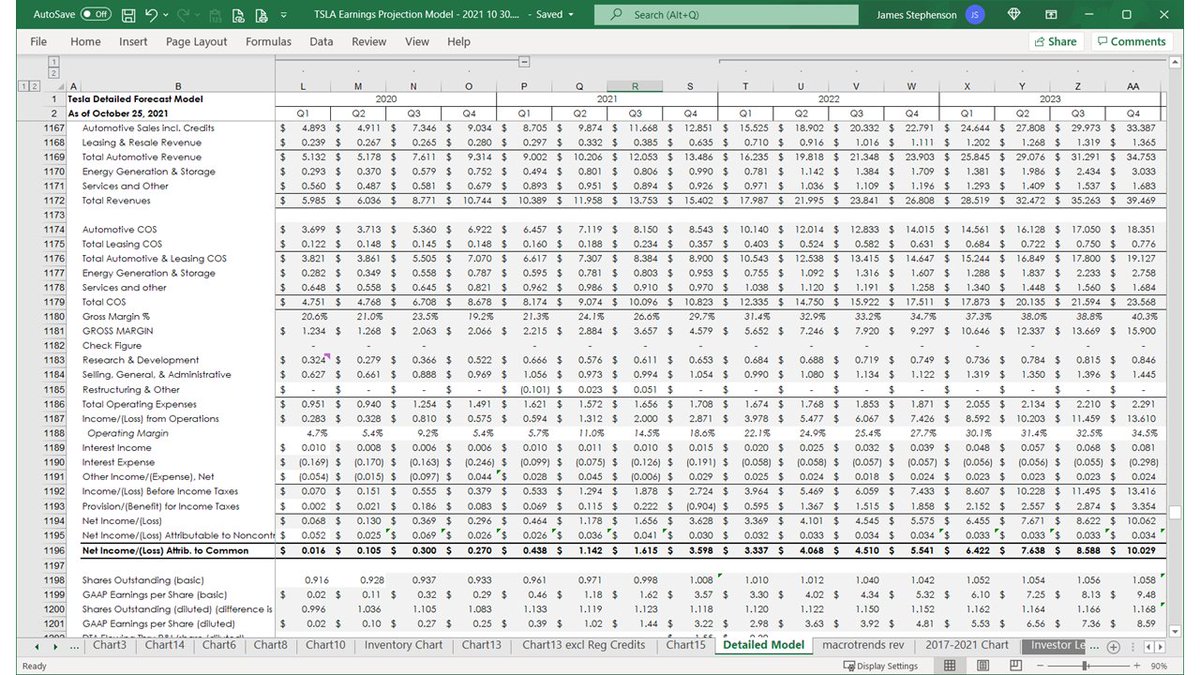Click the vertical scrollbar thumb
Screen dimensions: 1200x675
[x=1176, y=512]
